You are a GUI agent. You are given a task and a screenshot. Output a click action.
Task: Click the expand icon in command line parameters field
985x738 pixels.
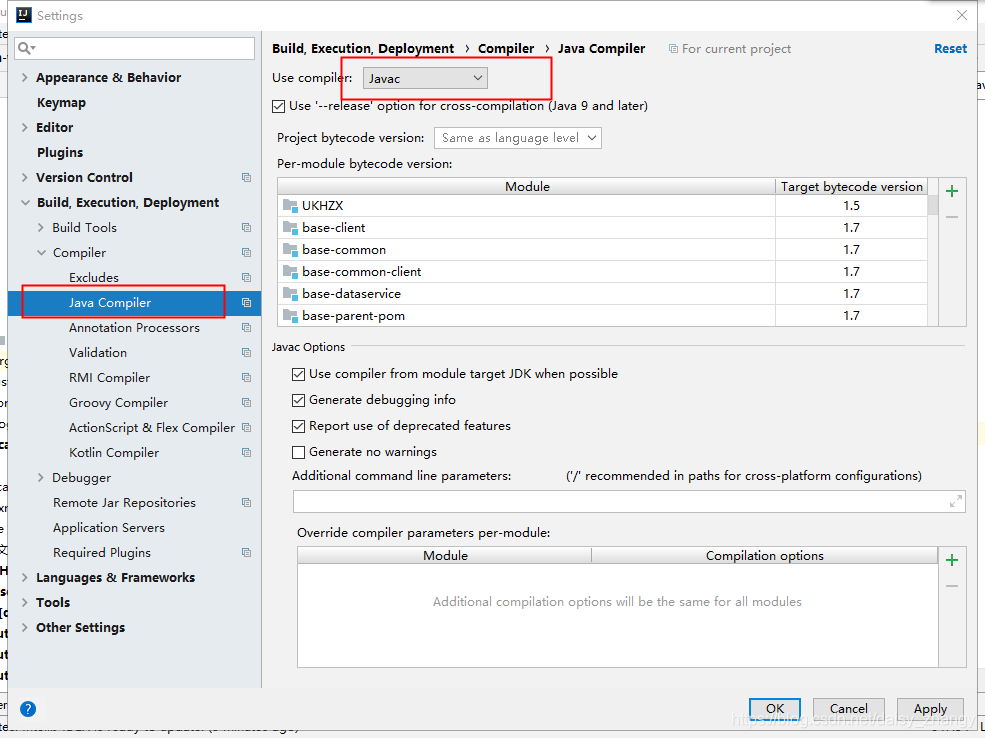955,501
